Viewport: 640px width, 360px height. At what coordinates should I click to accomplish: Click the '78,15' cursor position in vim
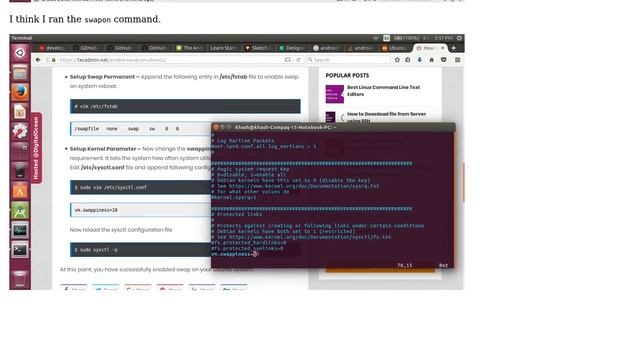coord(404,265)
